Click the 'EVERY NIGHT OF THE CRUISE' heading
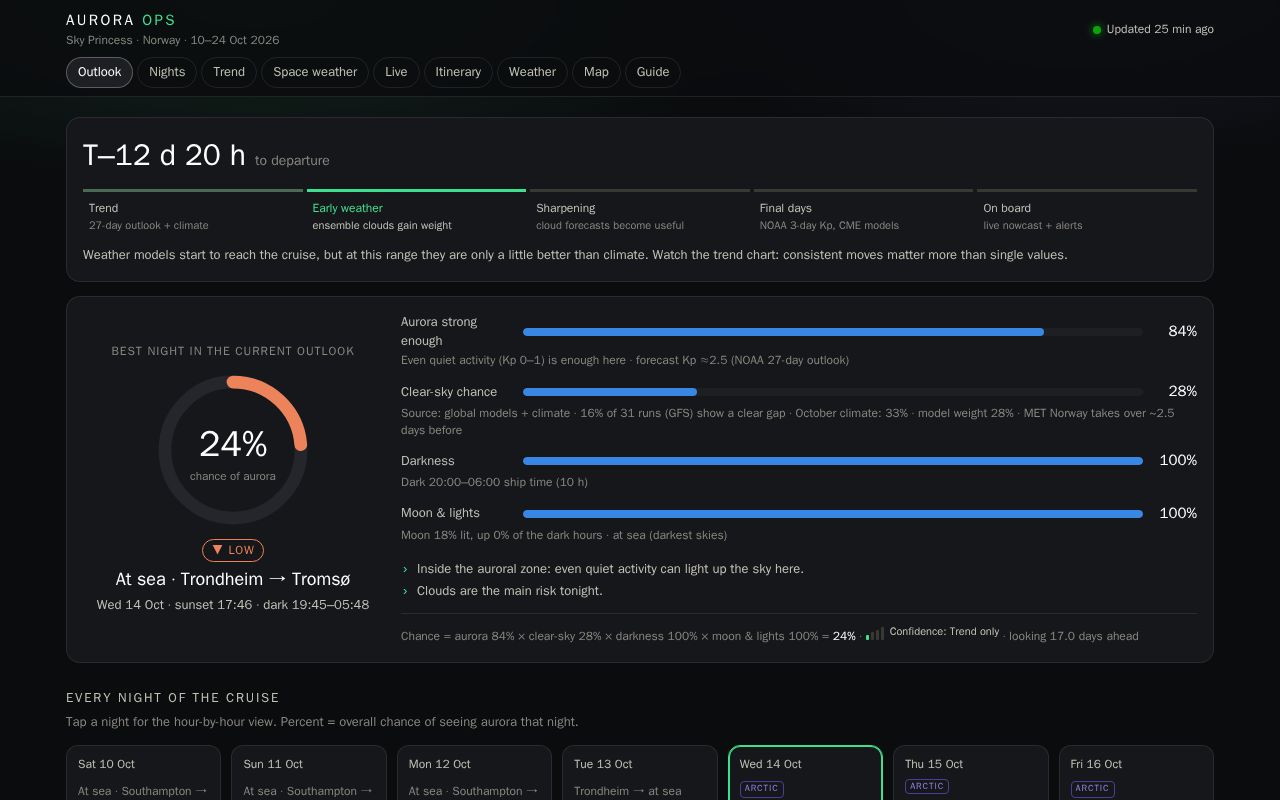 (x=173, y=698)
